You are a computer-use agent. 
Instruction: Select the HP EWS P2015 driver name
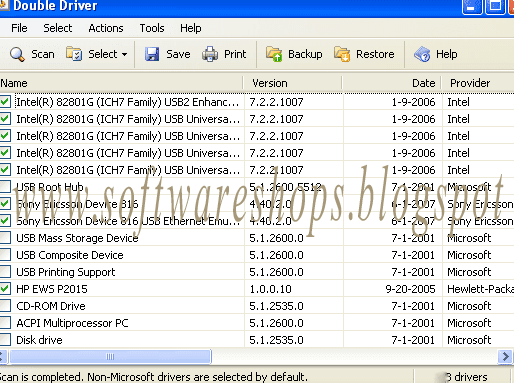pos(52,289)
